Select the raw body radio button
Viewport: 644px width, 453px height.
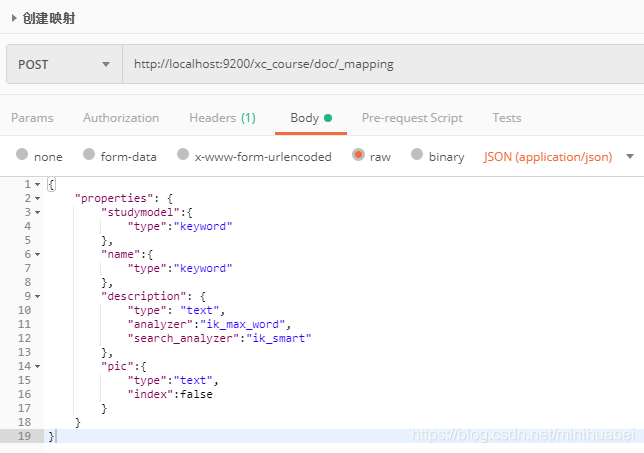[358, 154]
